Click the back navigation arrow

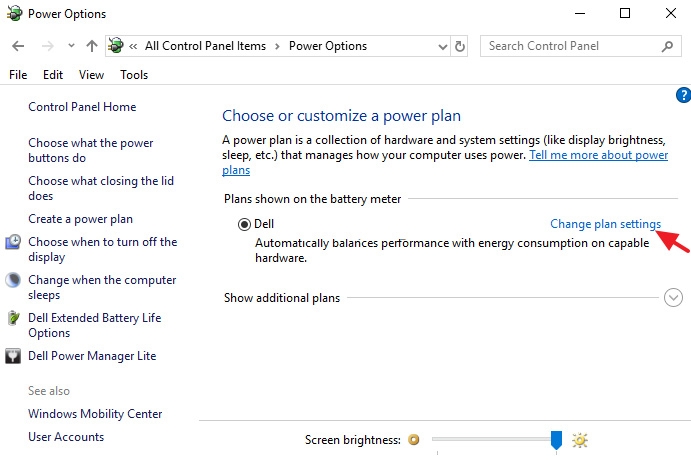18,46
